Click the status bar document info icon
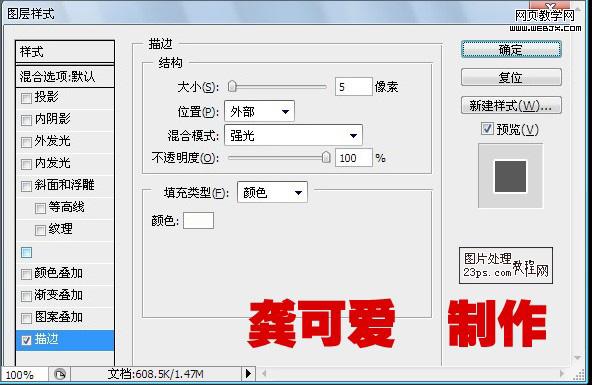The image size is (592, 385). pyautogui.click(x=60, y=374)
